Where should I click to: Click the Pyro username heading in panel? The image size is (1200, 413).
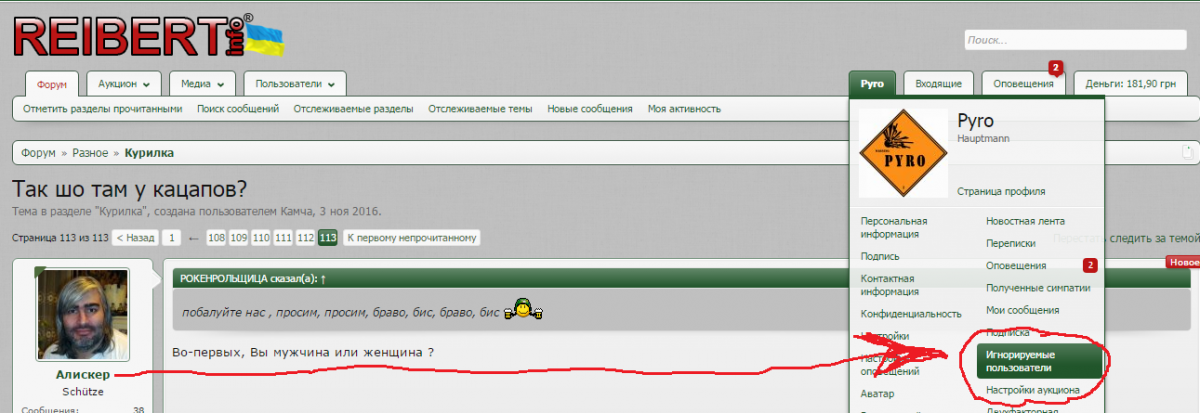click(975, 120)
